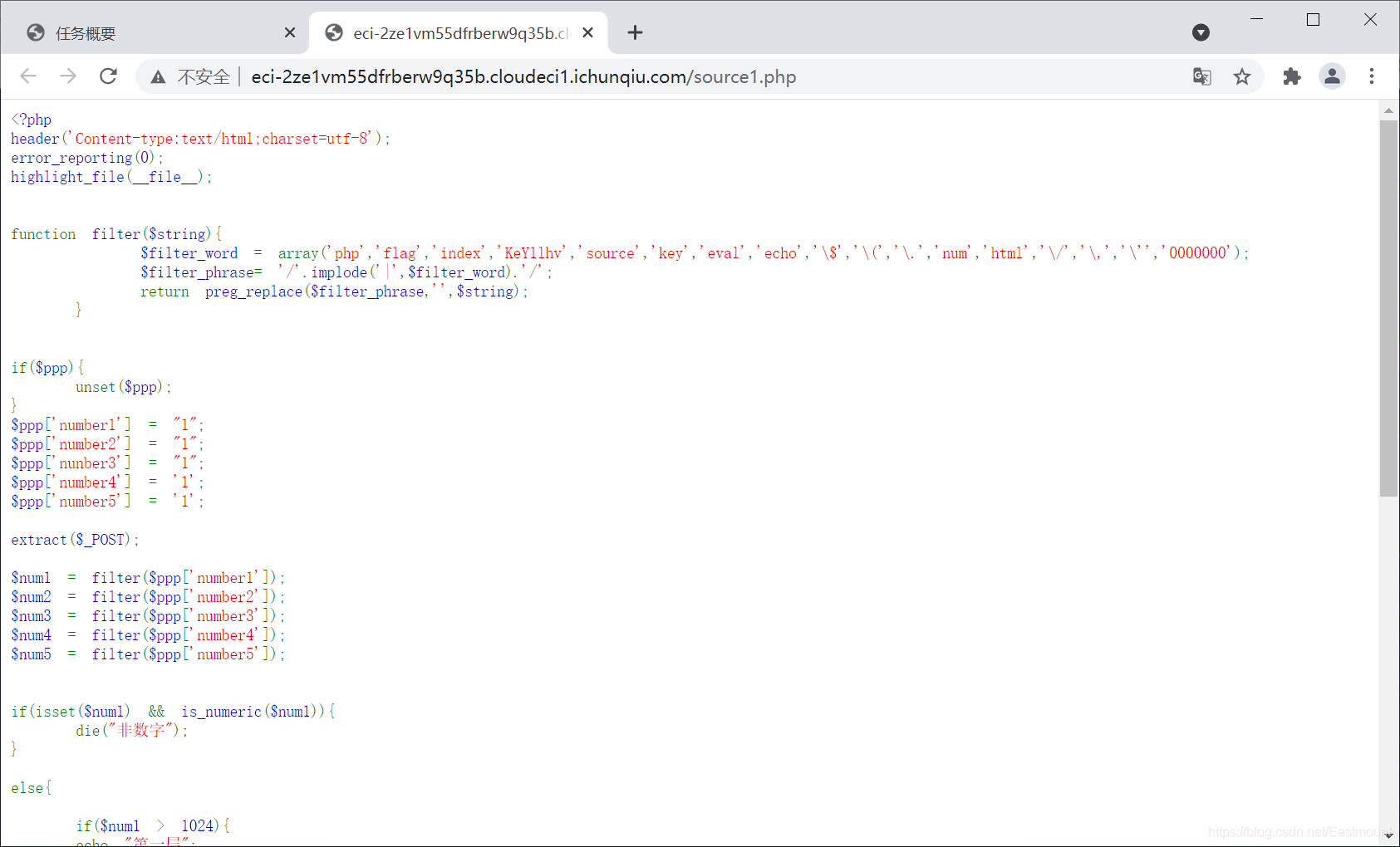The image size is (1400, 847).
Task: Click scrollbar down arrow
Action: coord(1388,836)
